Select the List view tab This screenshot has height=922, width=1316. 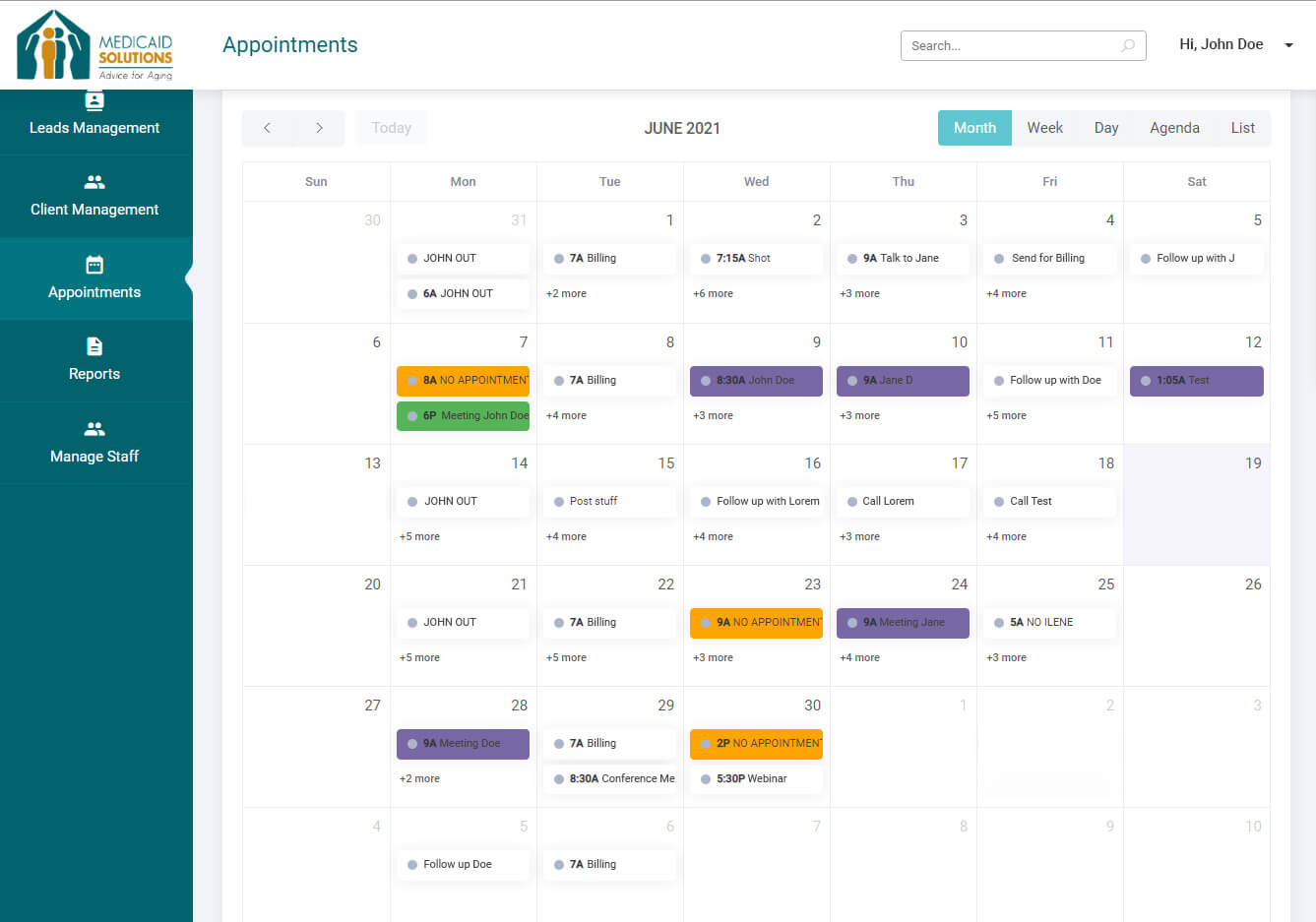pos(1242,128)
